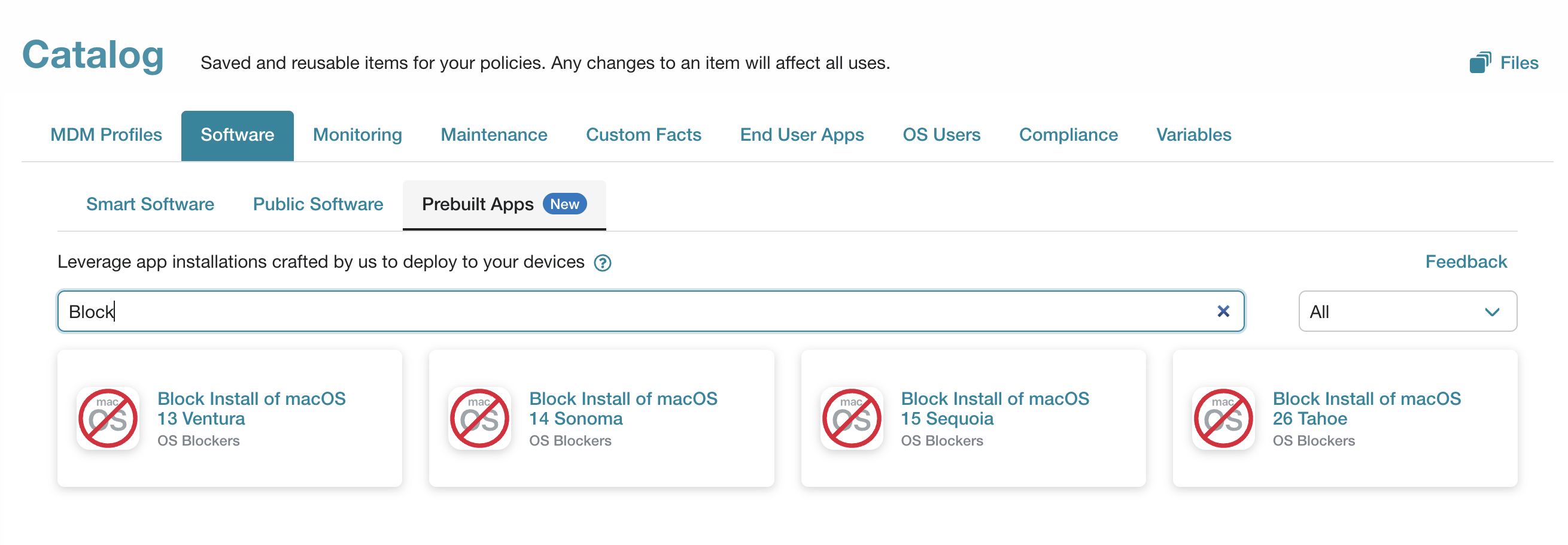This screenshot has height=545, width=1568.
Task: Click the Block Install of macOS 14 Sonoma app icon
Action: pos(479,417)
